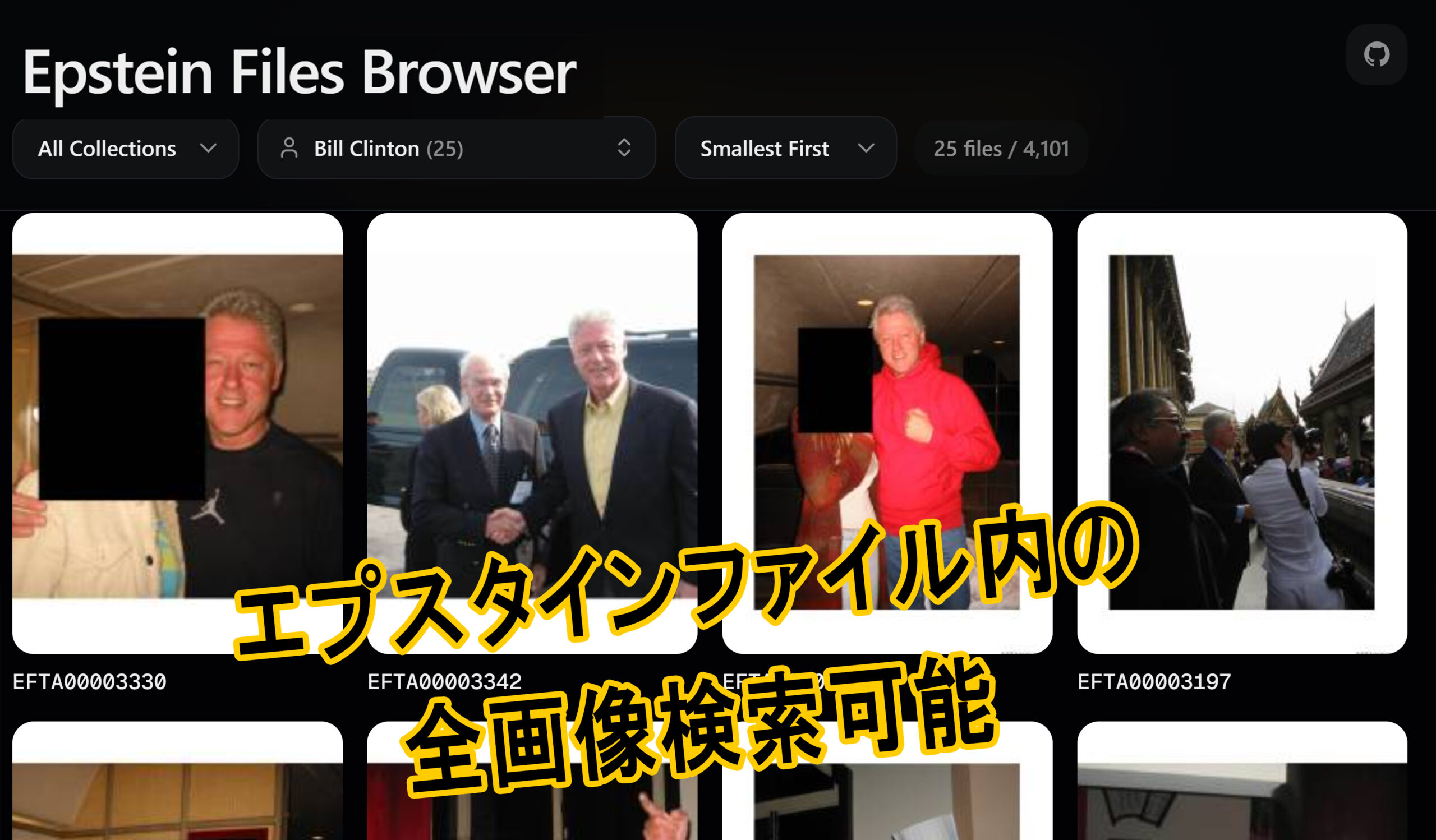Click the 25 files / 4,101 counter
This screenshot has height=840, width=1436.
pyautogui.click(x=1001, y=149)
